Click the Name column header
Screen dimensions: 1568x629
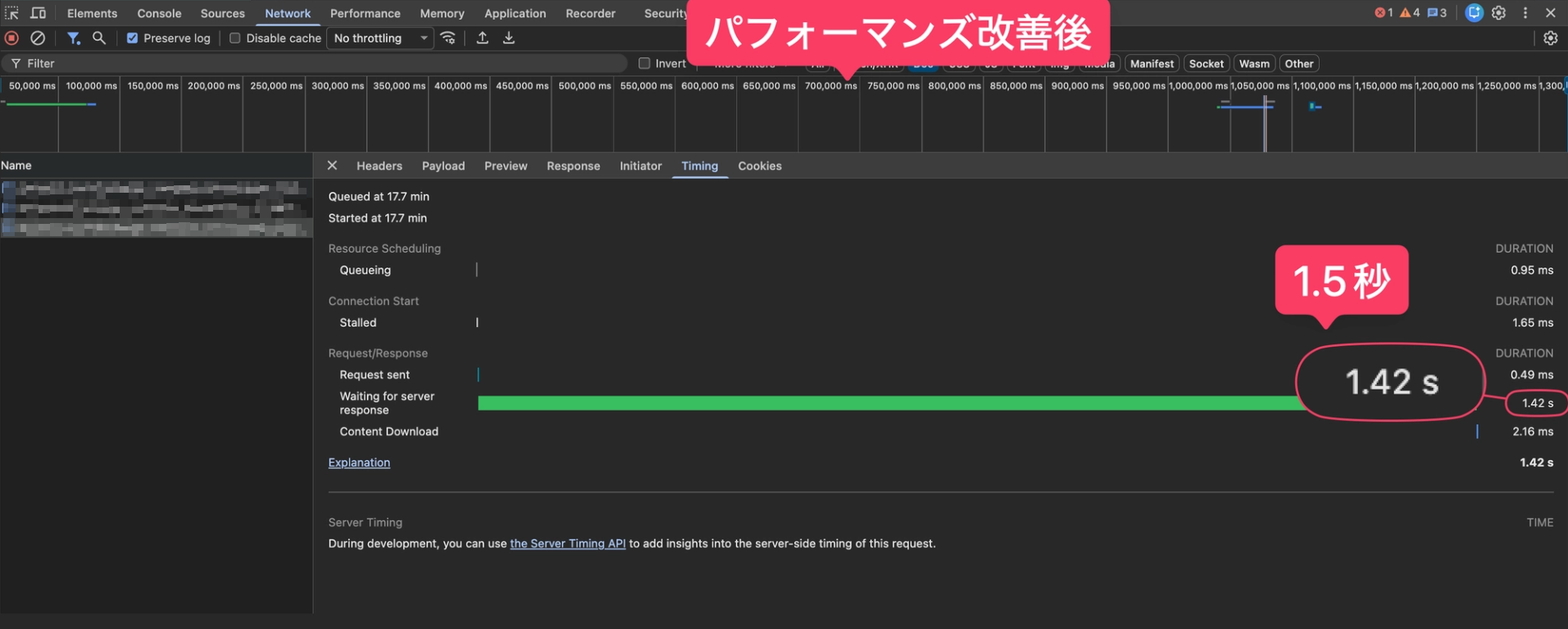point(156,166)
